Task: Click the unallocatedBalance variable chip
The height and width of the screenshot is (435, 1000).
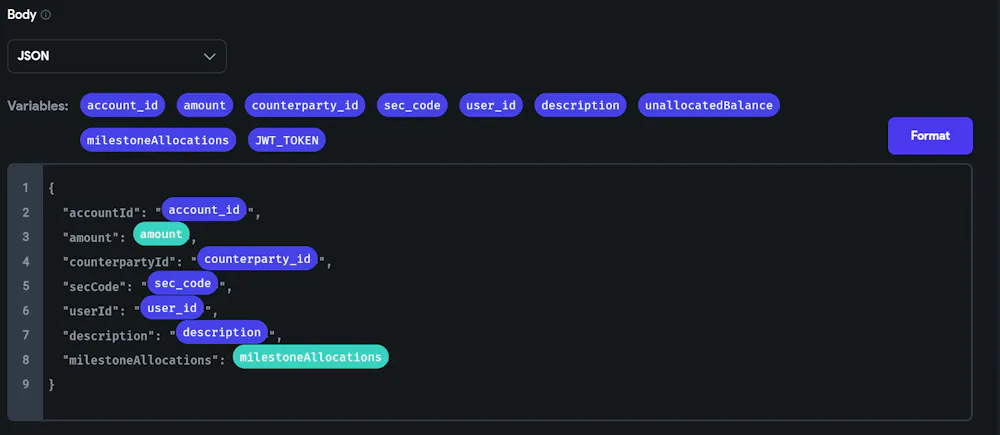Action: tap(709, 105)
